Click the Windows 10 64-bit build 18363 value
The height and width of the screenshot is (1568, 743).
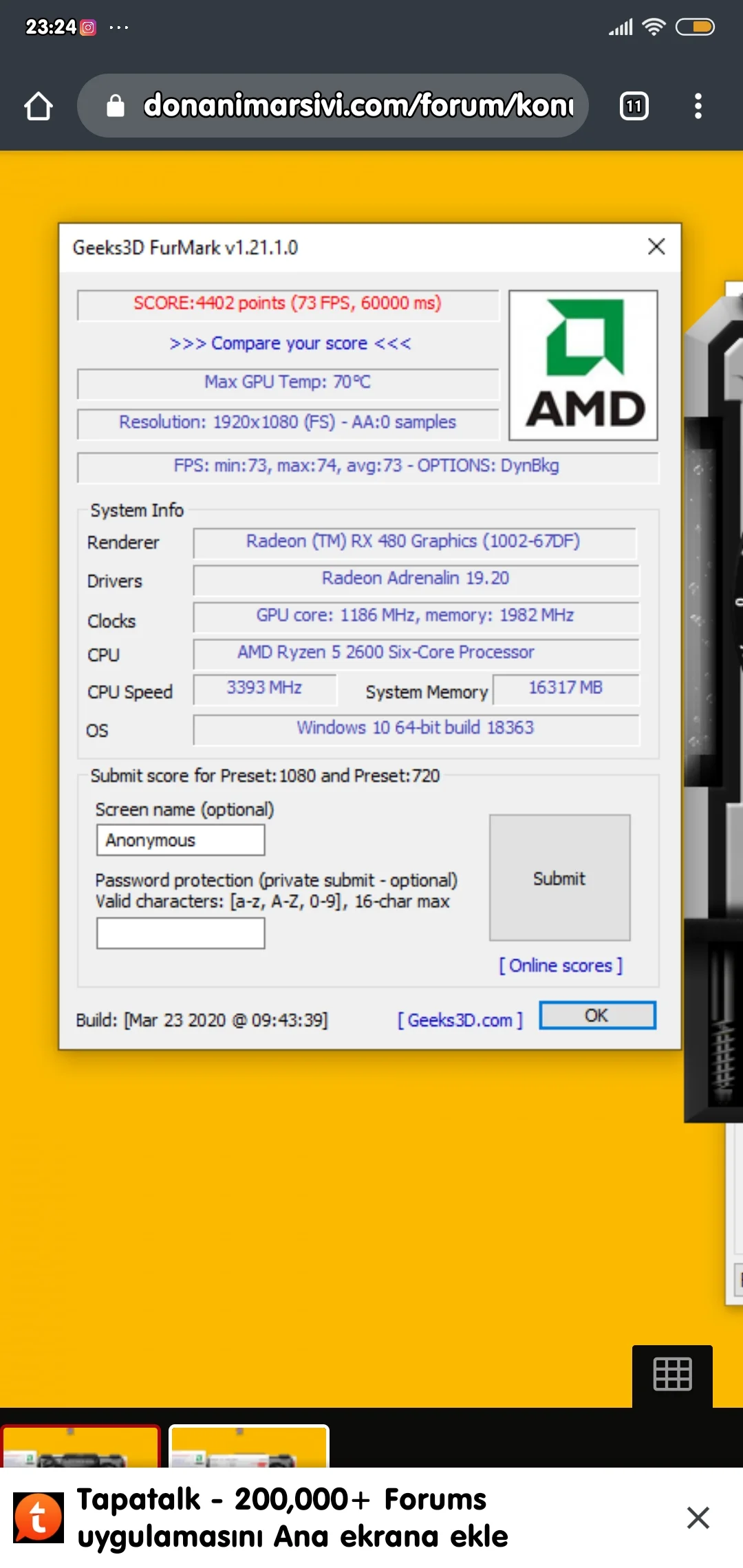[416, 728]
